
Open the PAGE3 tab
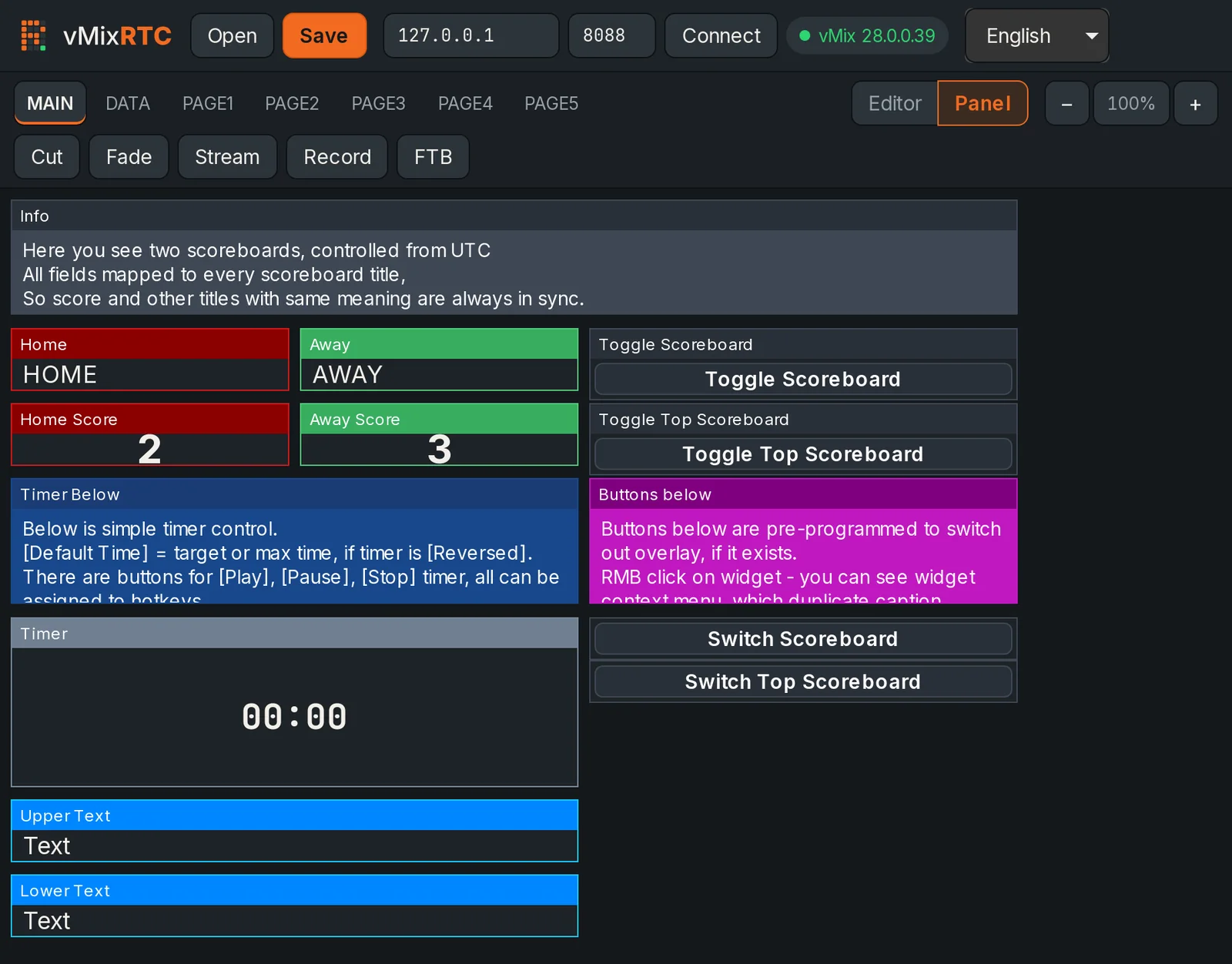pos(378,103)
